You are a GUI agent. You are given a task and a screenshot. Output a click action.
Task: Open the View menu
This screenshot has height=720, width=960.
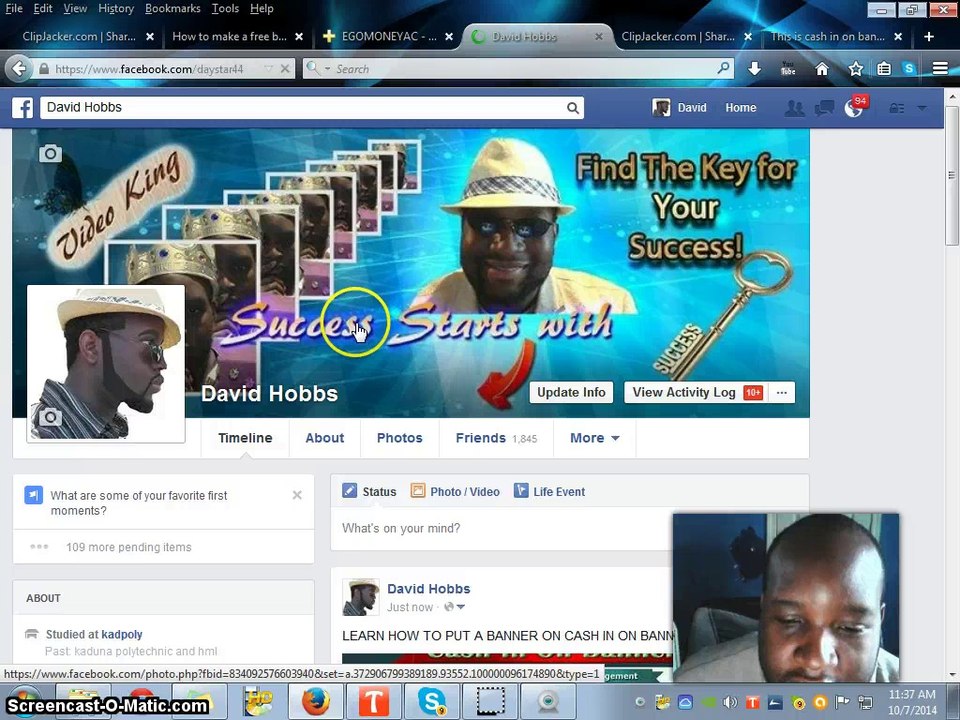(75, 9)
